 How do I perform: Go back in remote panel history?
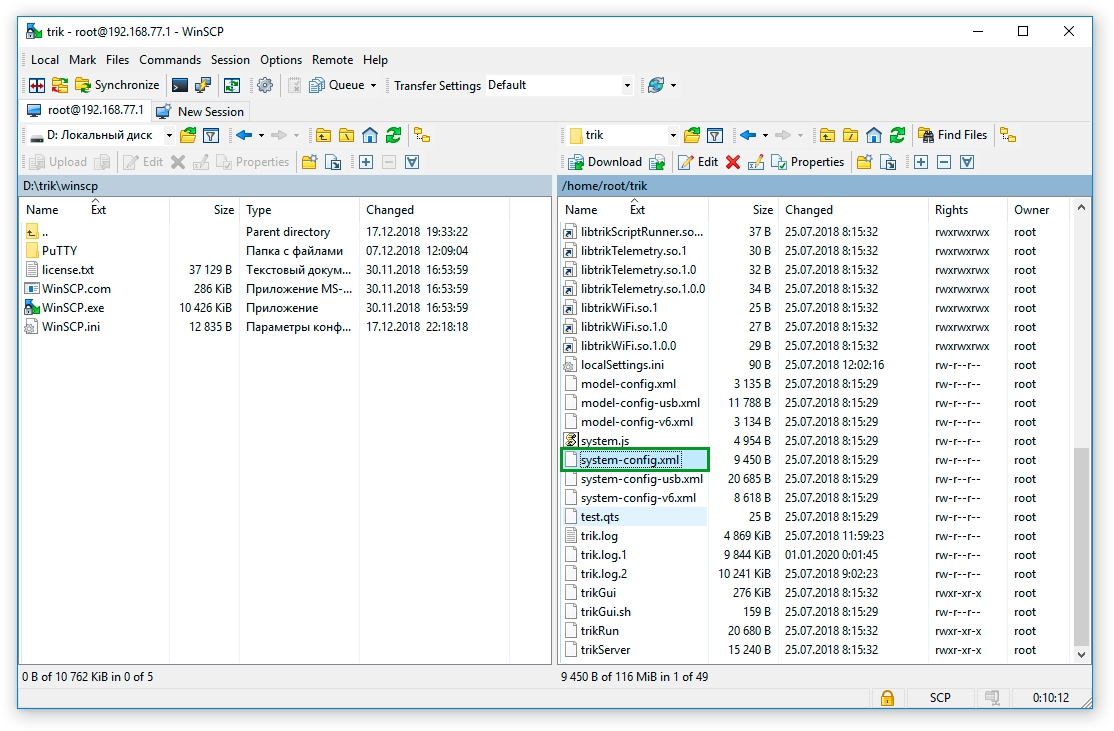click(x=748, y=135)
